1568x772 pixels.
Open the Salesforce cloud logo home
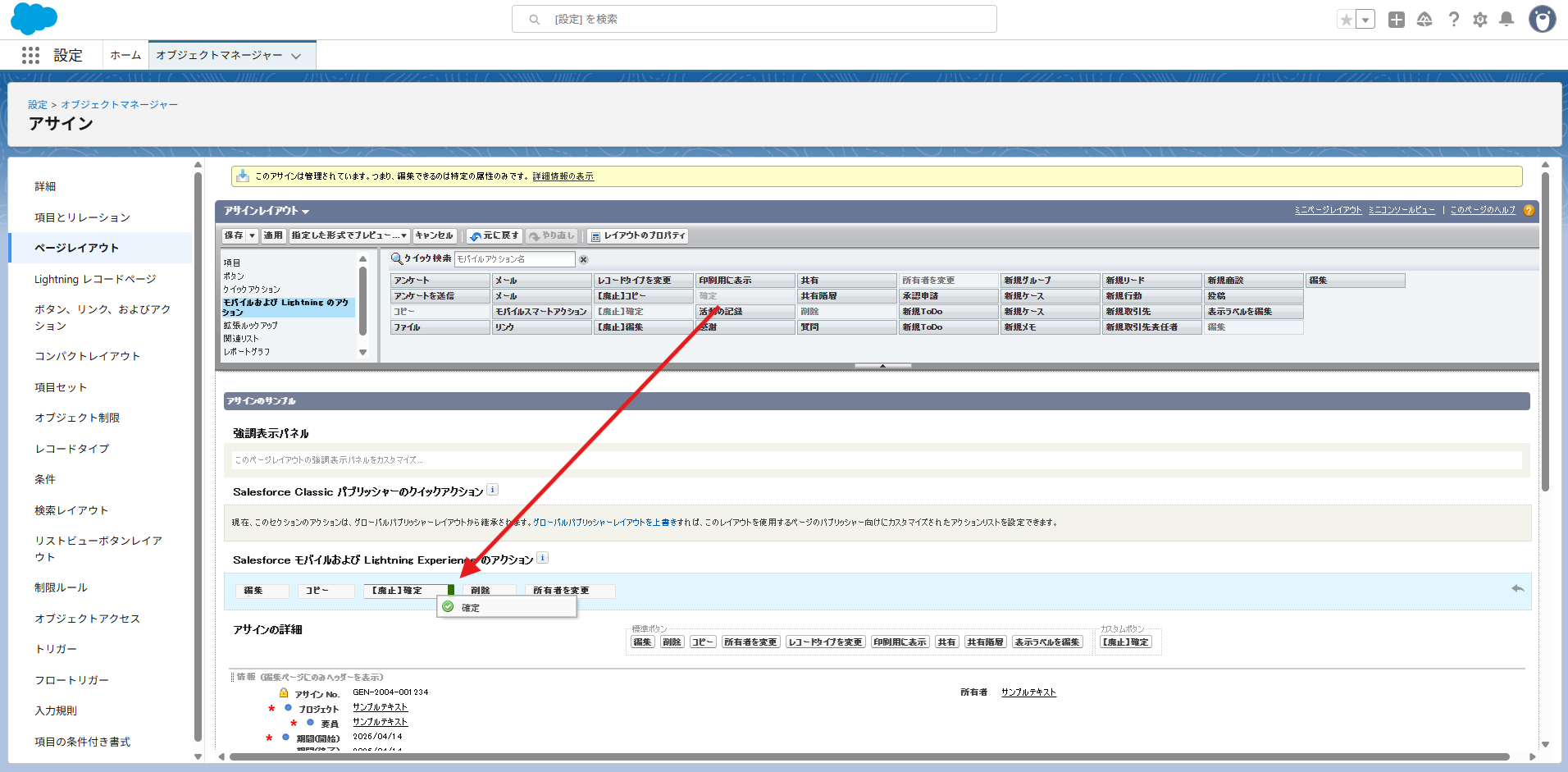[34, 19]
